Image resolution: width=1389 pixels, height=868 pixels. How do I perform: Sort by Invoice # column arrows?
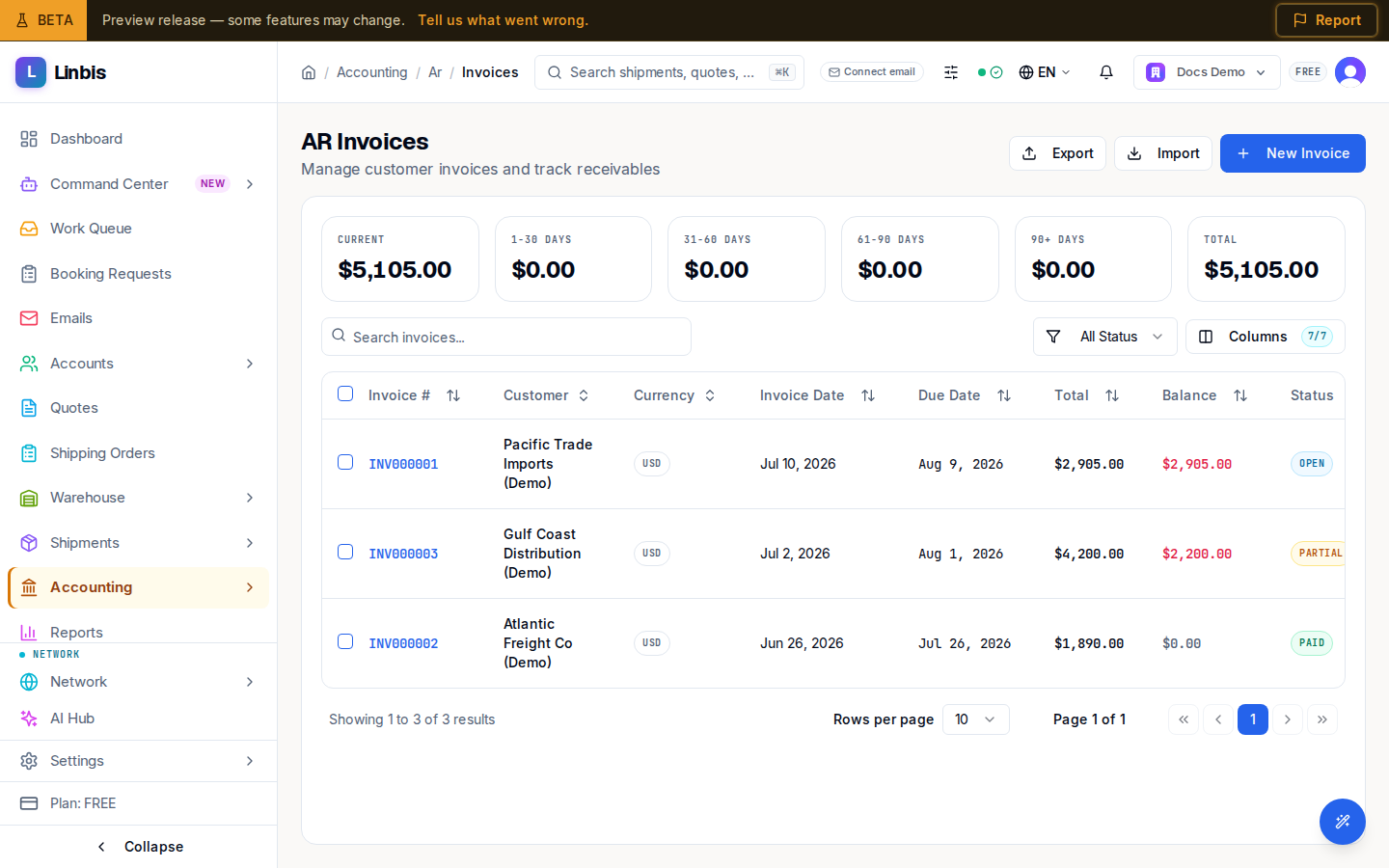[x=453, y=395]
